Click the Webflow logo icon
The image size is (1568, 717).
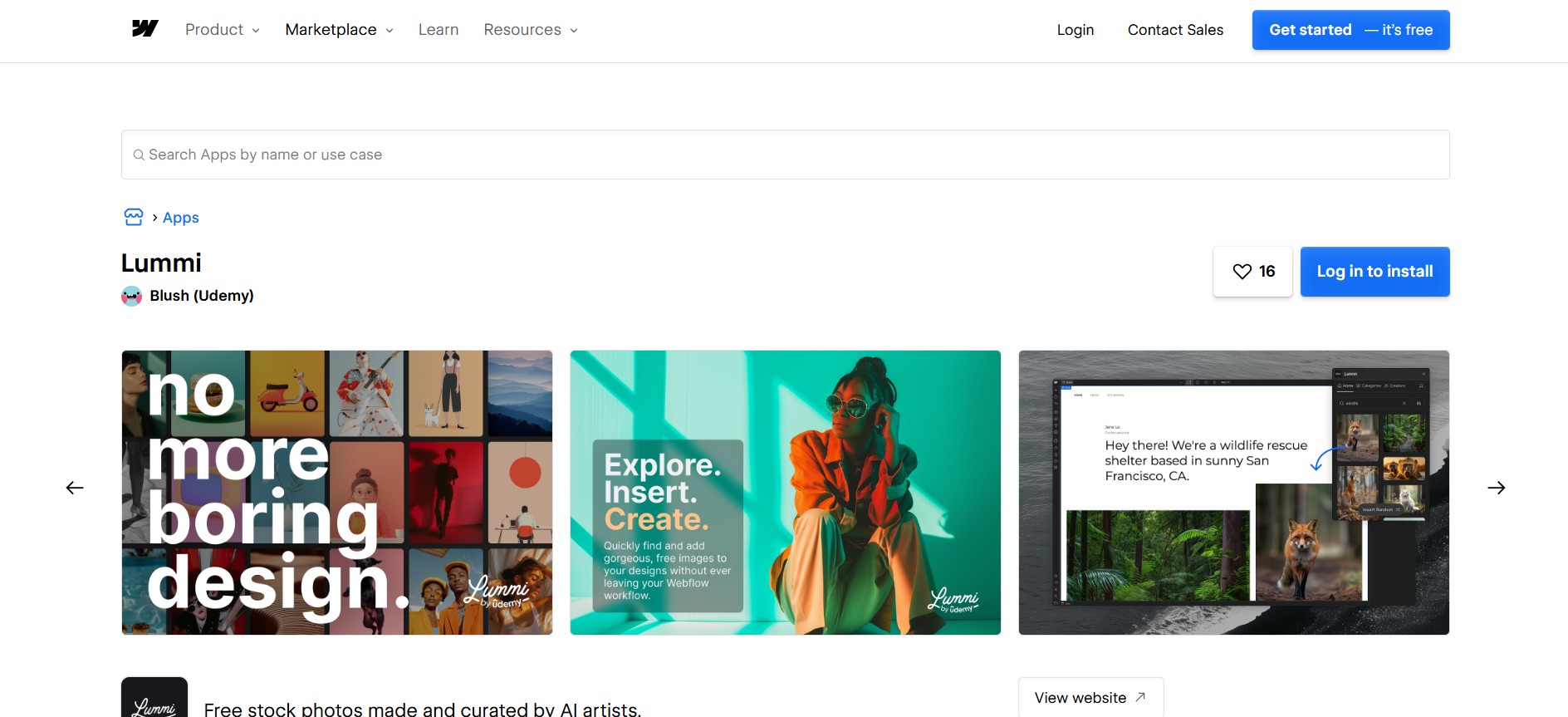[145, 29]
